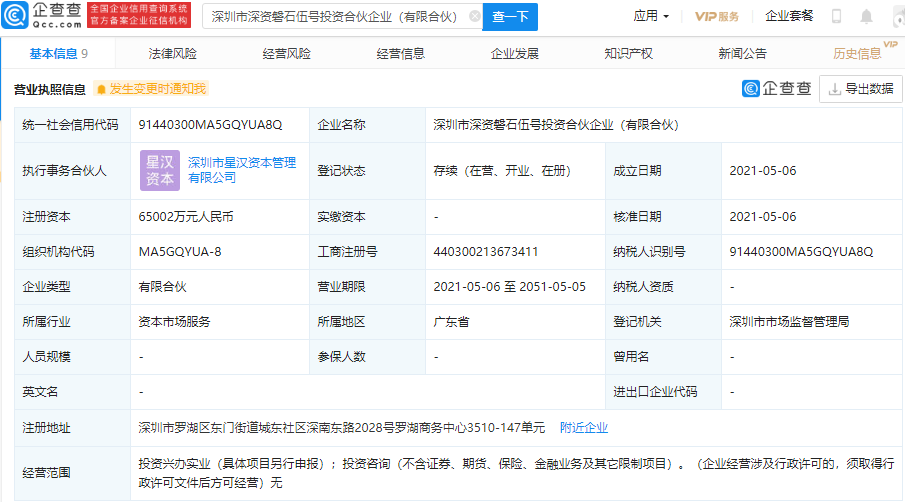
Task: Select credit code 91440300MA5GQYUA8Q in first row
Action: point(210,125)
